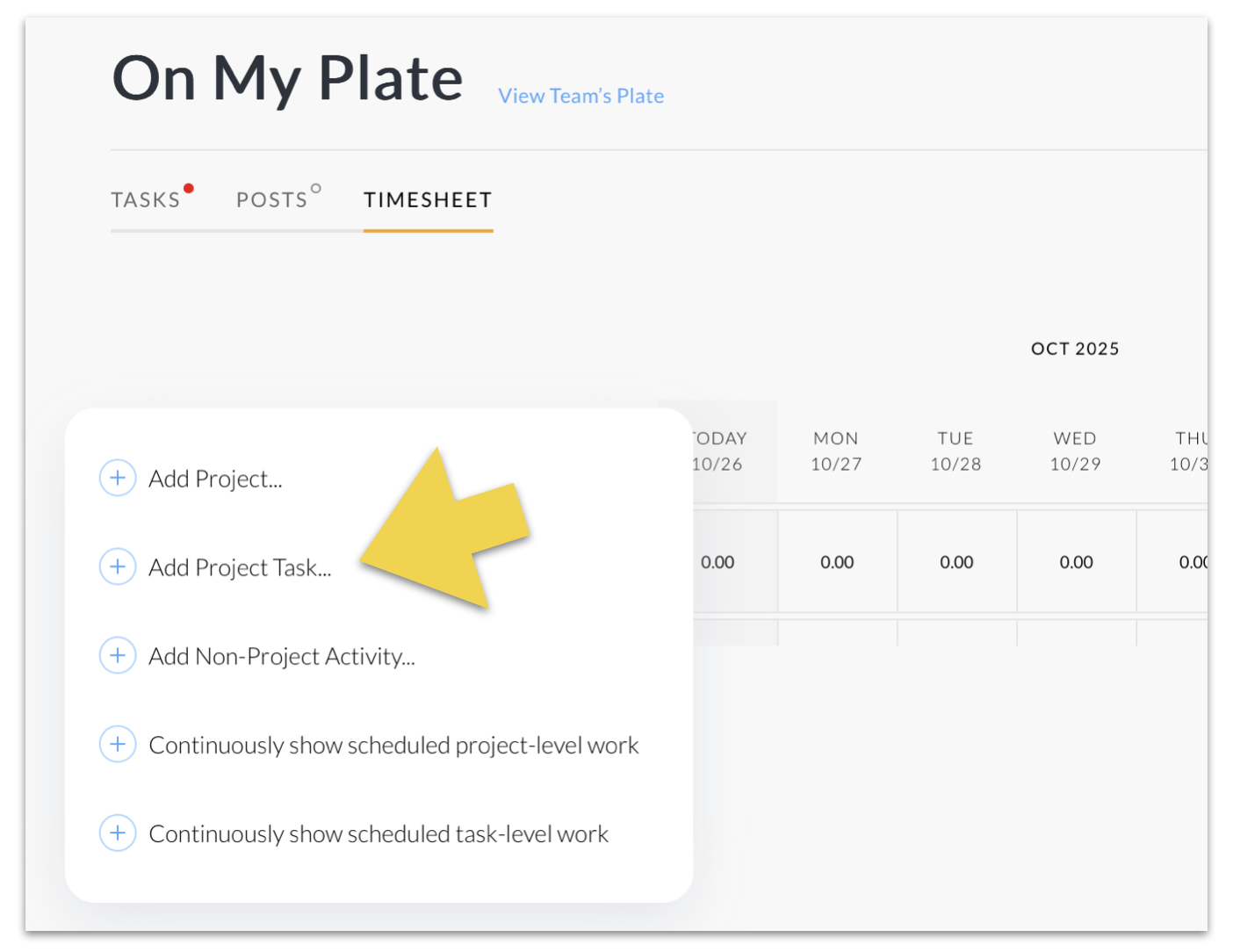
Task: Click the plus icon beside Add Non-Project Activity
Action: [x=118, y=655]
